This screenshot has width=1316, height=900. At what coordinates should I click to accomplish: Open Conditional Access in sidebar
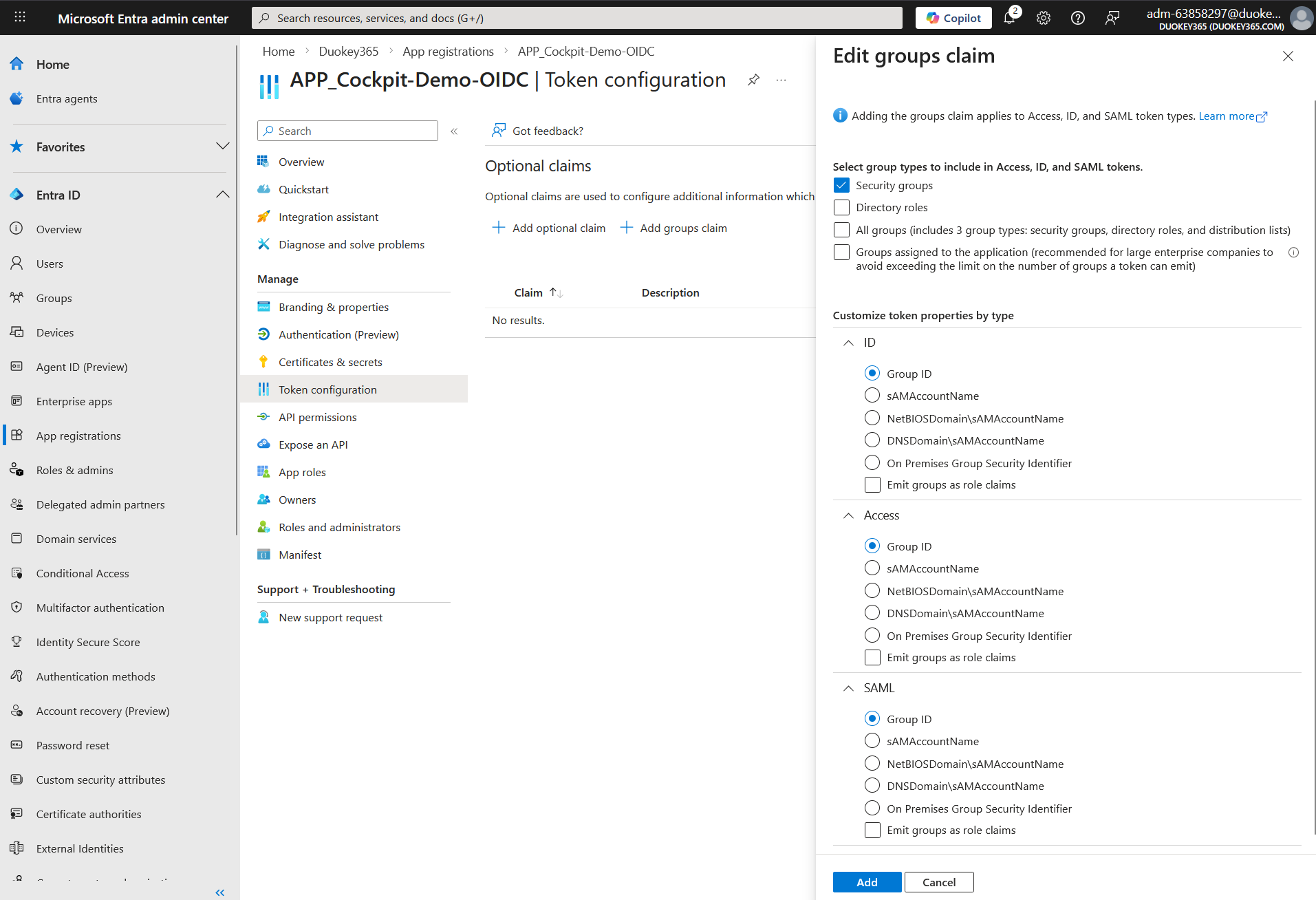pyautogui.click(x=83, y=573)
